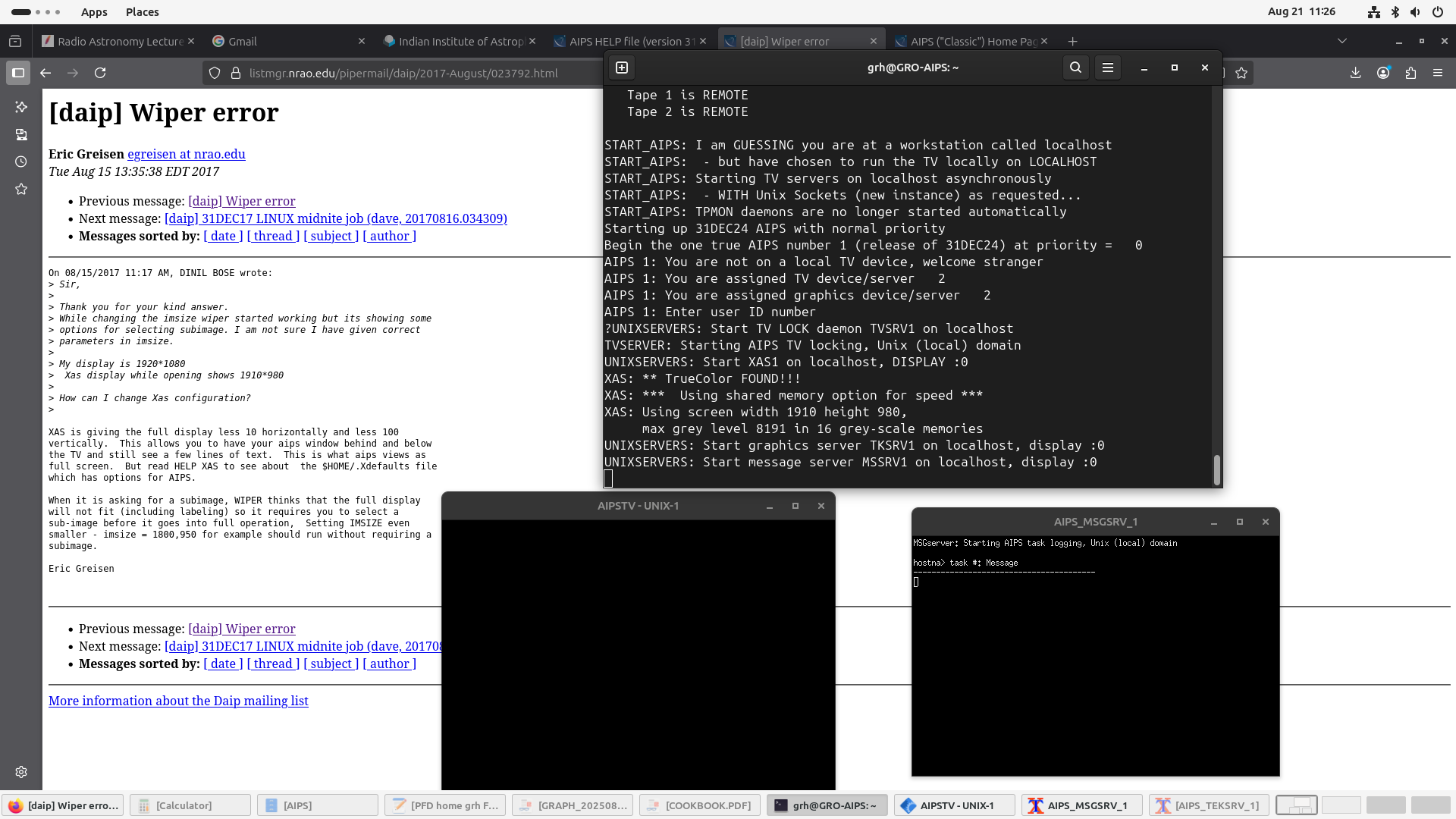
Task: Open the Apps menu in top bar
Action: tap(94, 11)
